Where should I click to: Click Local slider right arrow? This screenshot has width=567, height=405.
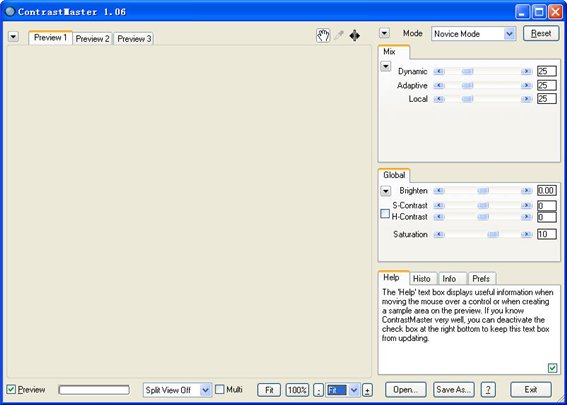tap(526, 99)
